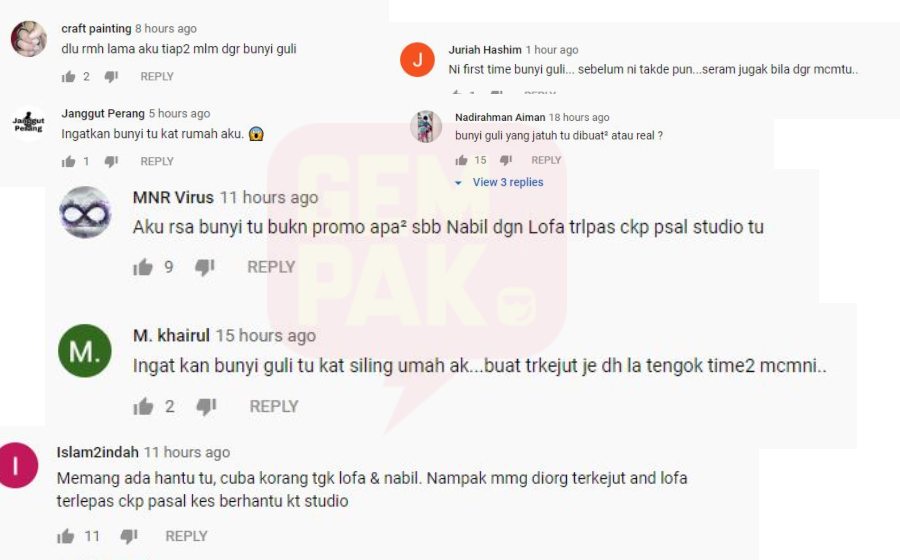This screenshot has width=900, height=560.
Task: Open MNR Virus infinity avatar
Action: click(85, 212)
